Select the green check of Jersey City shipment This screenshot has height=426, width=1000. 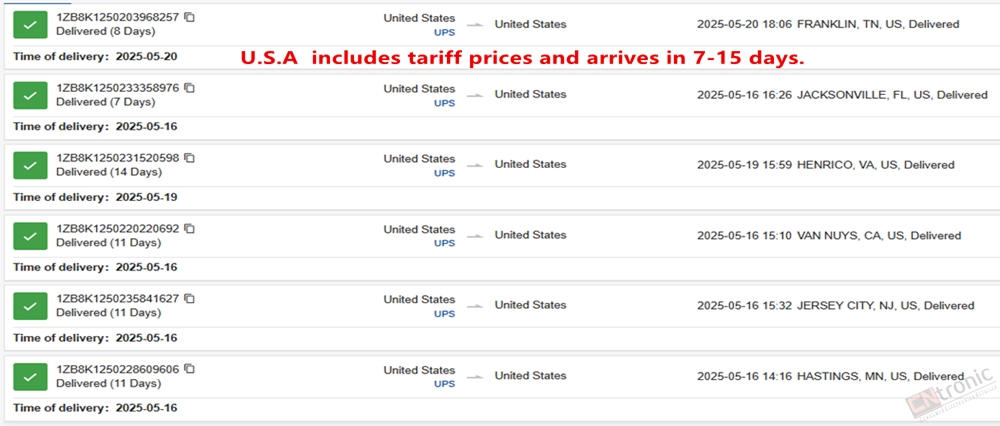coord(30,306)
